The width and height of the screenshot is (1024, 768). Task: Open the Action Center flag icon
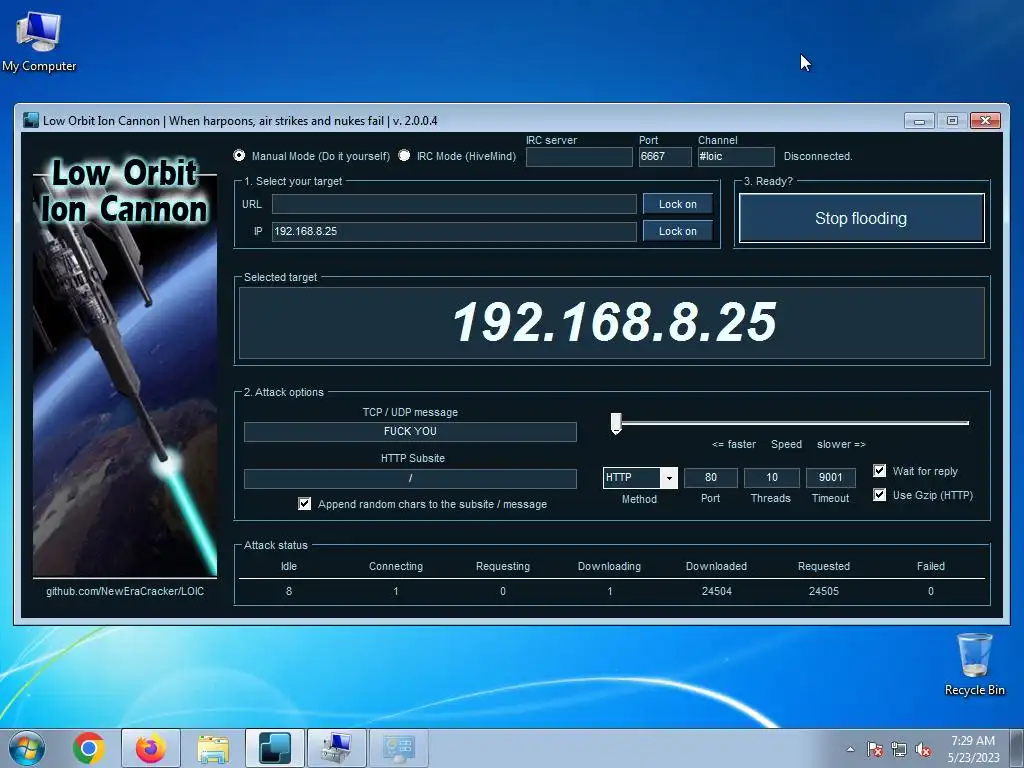click(x=874, y=749)
